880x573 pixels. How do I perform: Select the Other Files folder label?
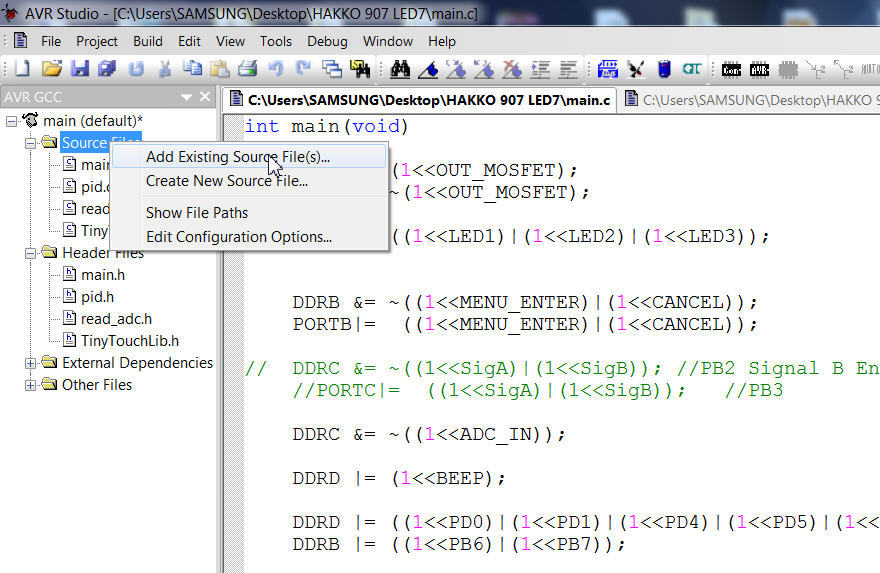tap(97, 385)
